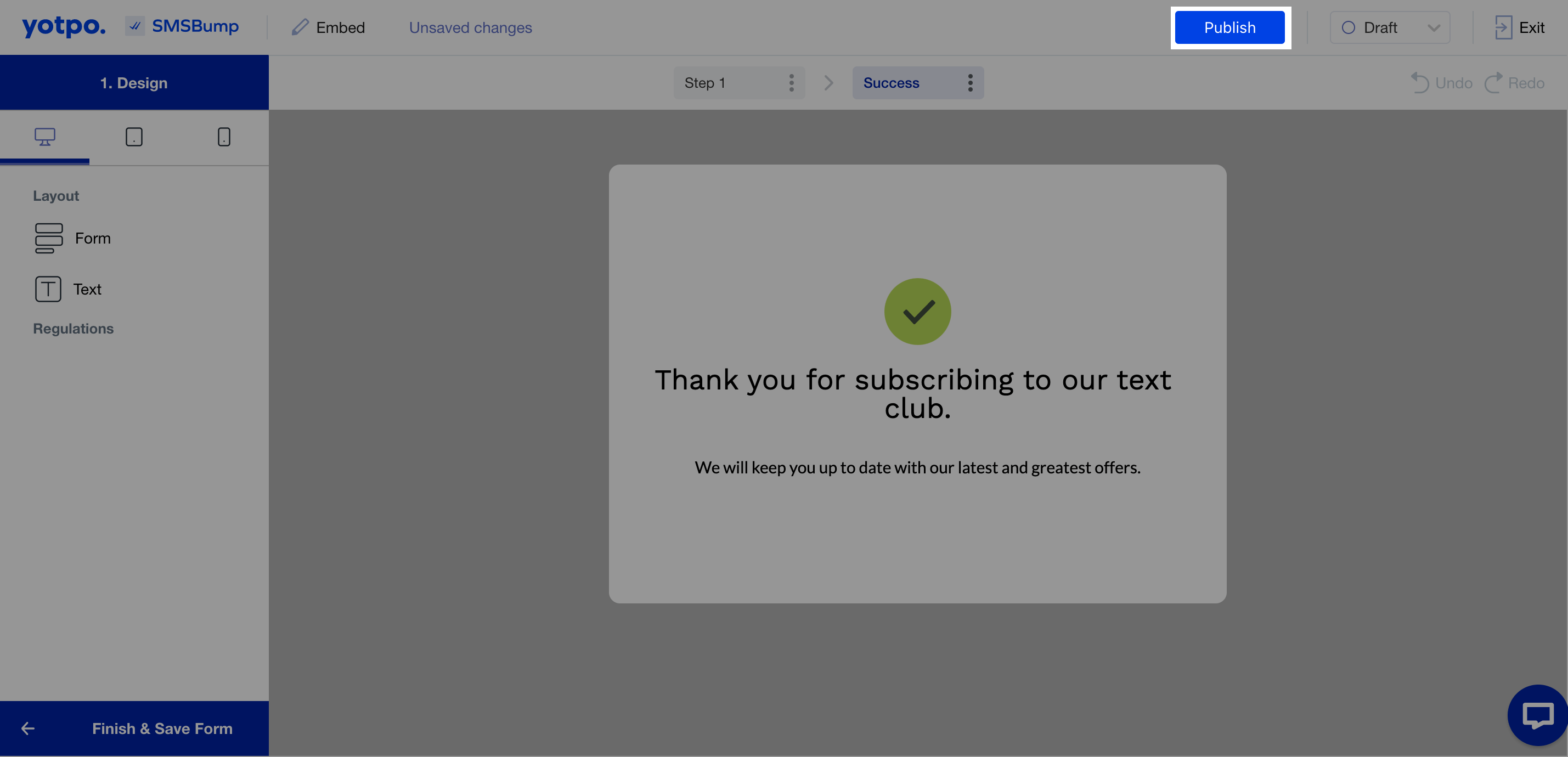Select the Step 1 tab
Image resolution: width=1568 pixels, height=757 pixels.
[738, 83]
